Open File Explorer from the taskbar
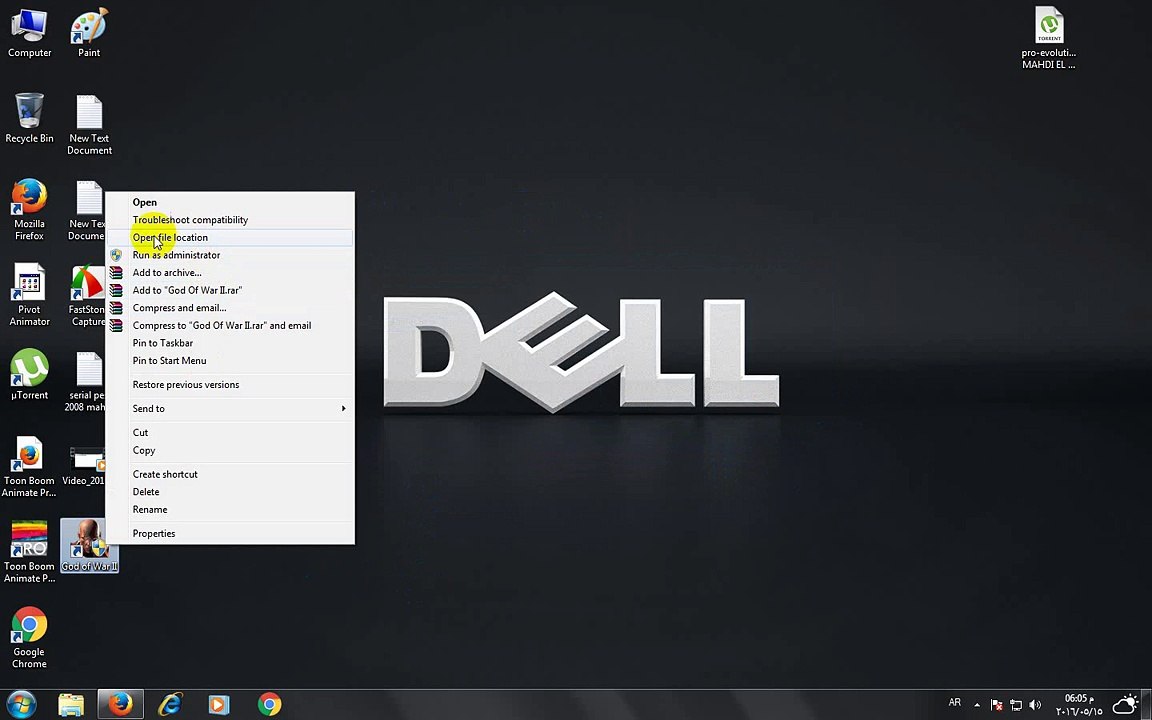Image resolution: width=1152 pixels, height=720 pixels. tap(71, 705)
